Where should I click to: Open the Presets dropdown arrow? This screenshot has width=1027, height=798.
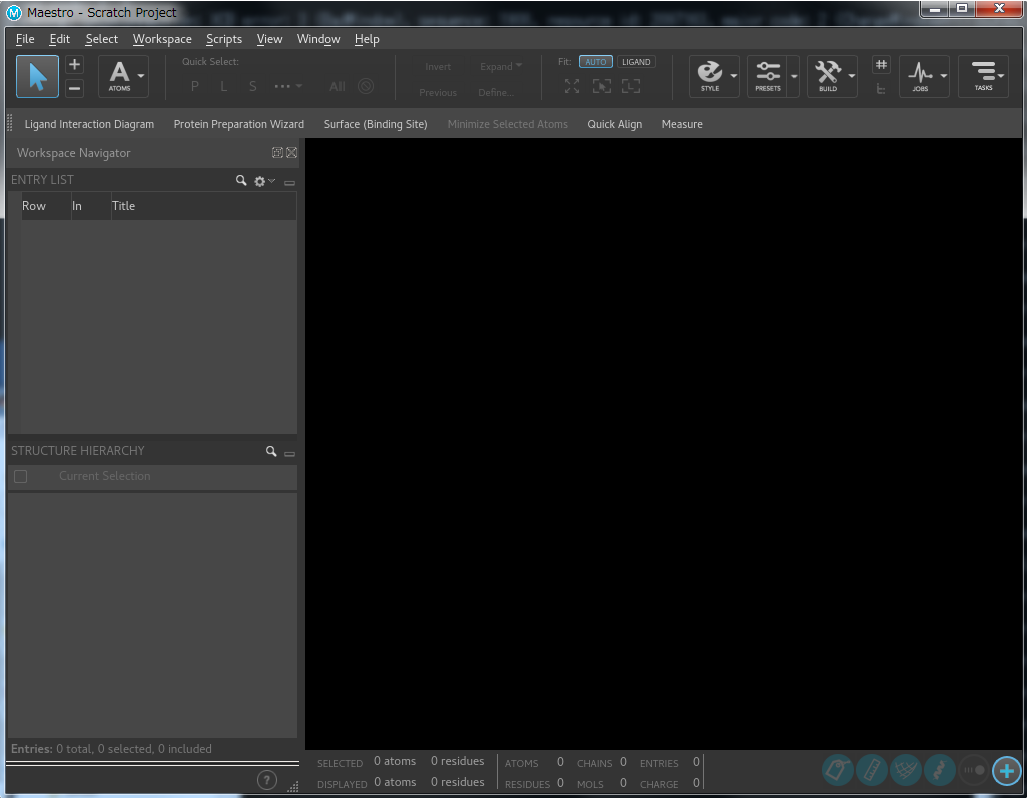click(x=794, y=76)
